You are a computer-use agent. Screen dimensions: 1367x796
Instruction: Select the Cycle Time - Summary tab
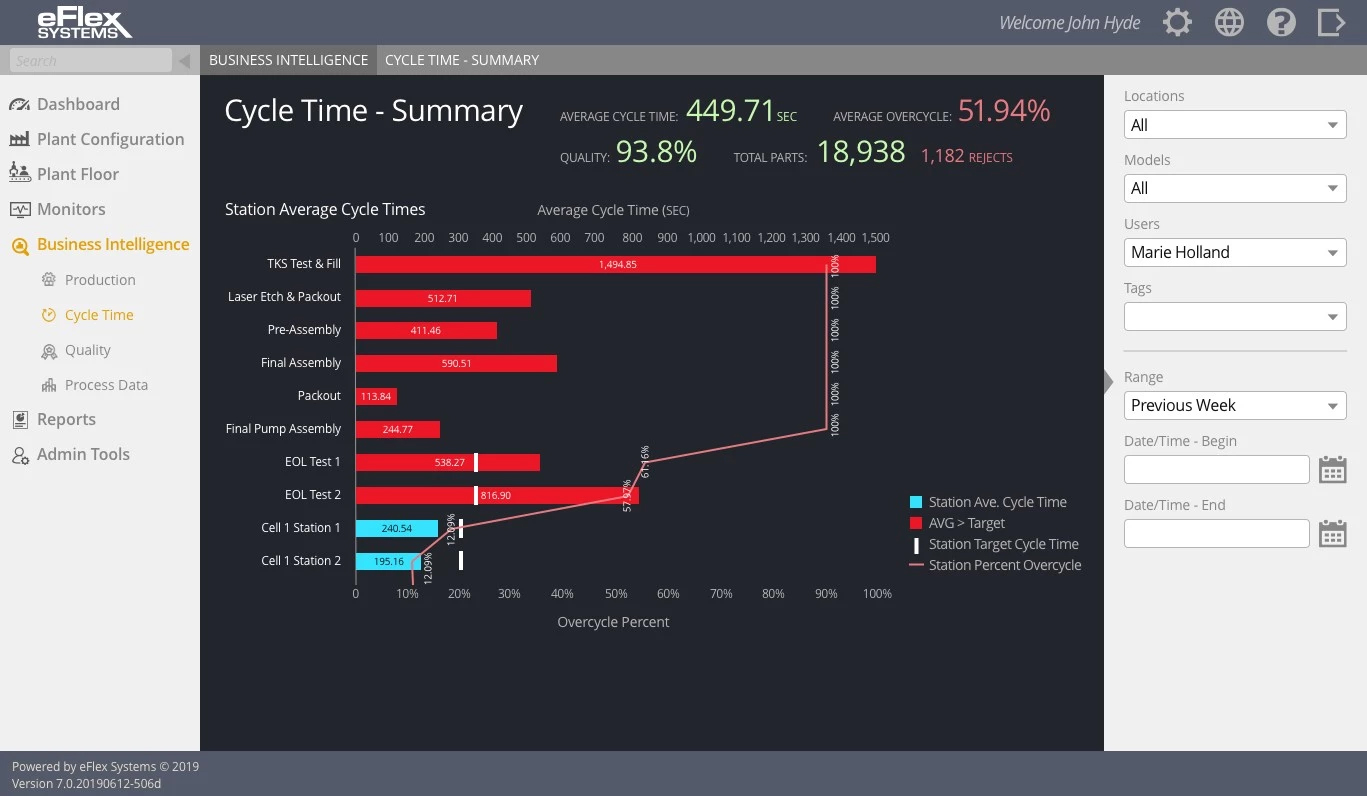pos(461,59)
